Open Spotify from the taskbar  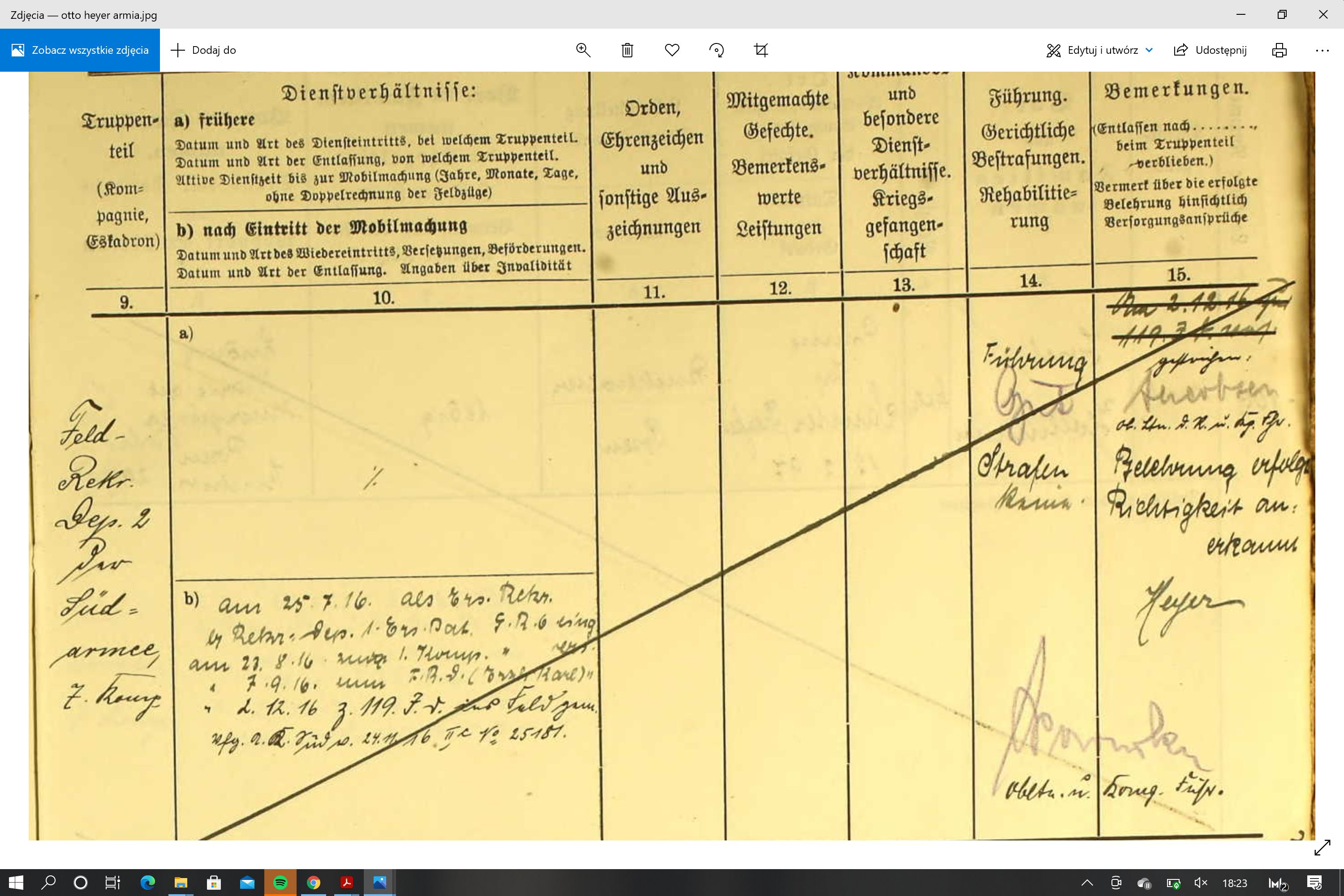click(280, 883)
